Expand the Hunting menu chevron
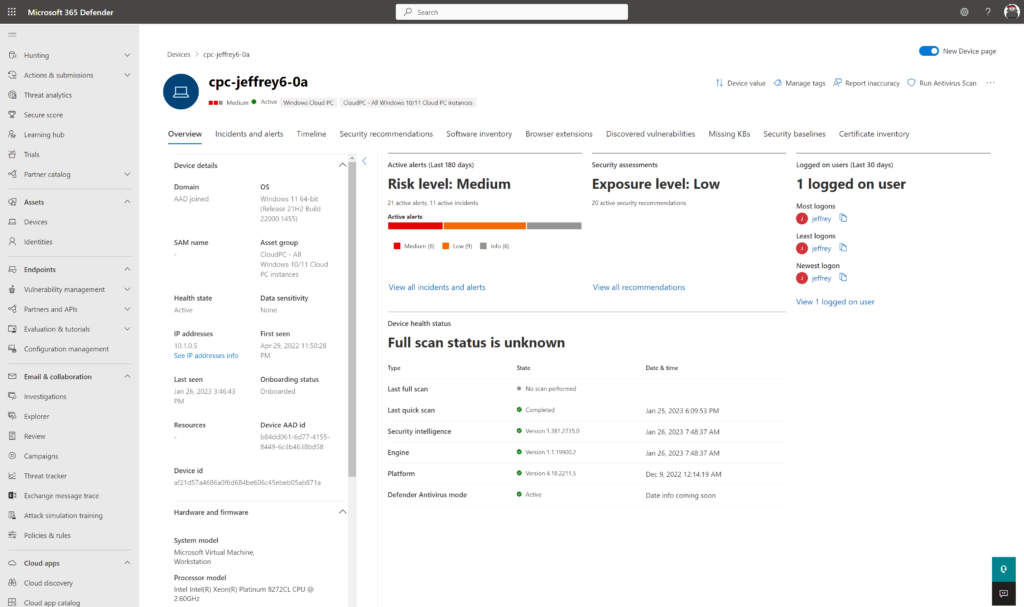Image resolution: width=1024 pixels, height=607 pixels. coord(127,55)
